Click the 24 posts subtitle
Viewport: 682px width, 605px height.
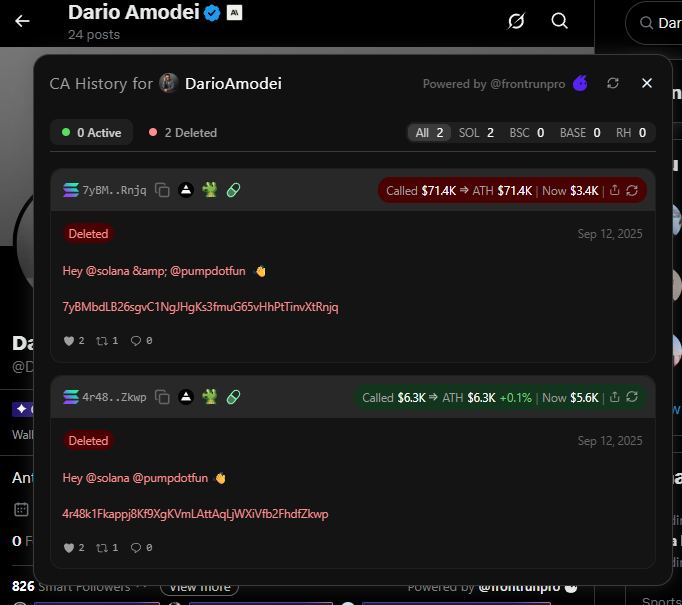pyautogui.click(x=94, y=35)
